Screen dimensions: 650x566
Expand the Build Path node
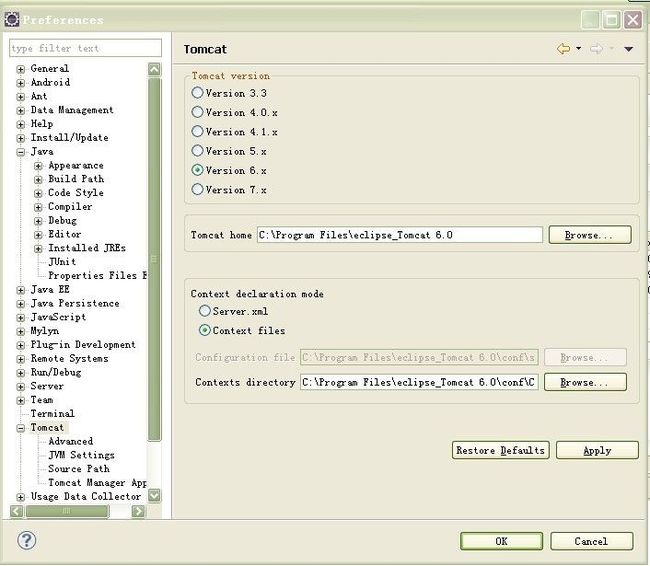[x=38, y=180]
